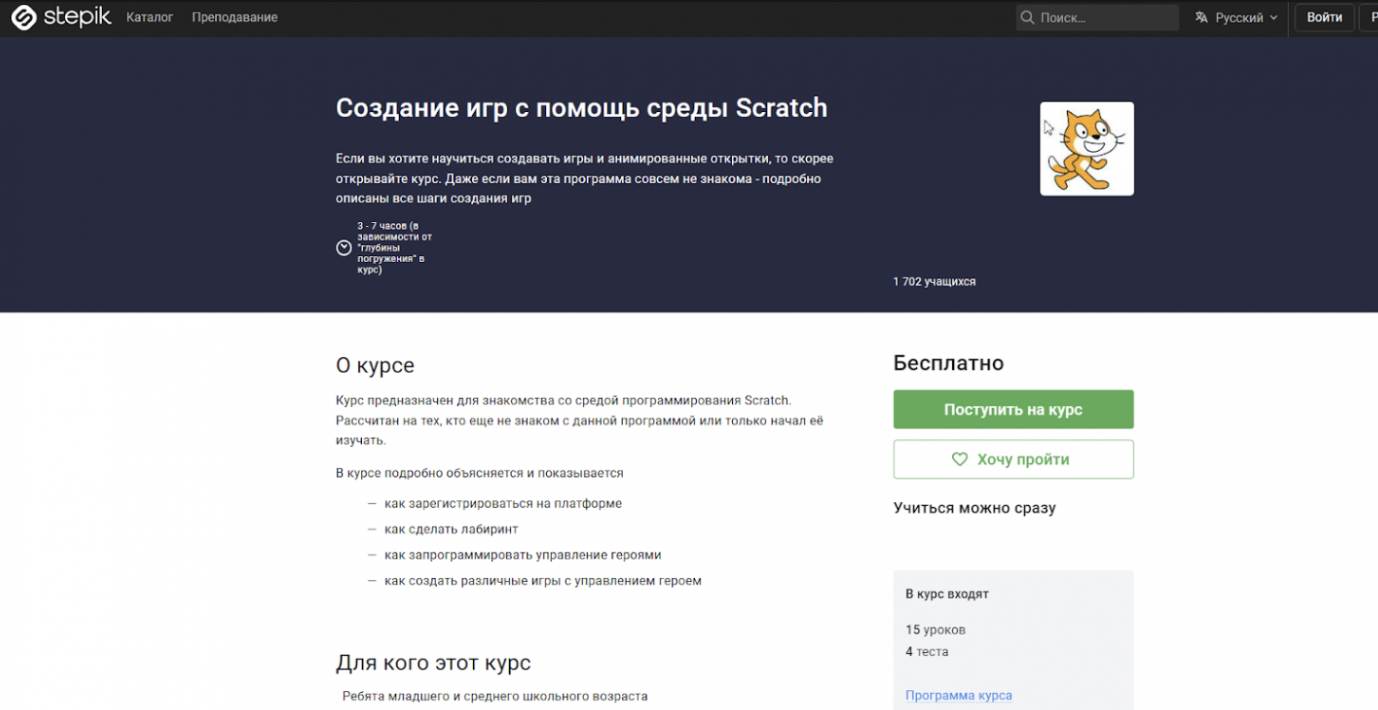Screen dimensions: 1378x710
Task: Click the 4 теста text
Action: (x=927, y=652)
